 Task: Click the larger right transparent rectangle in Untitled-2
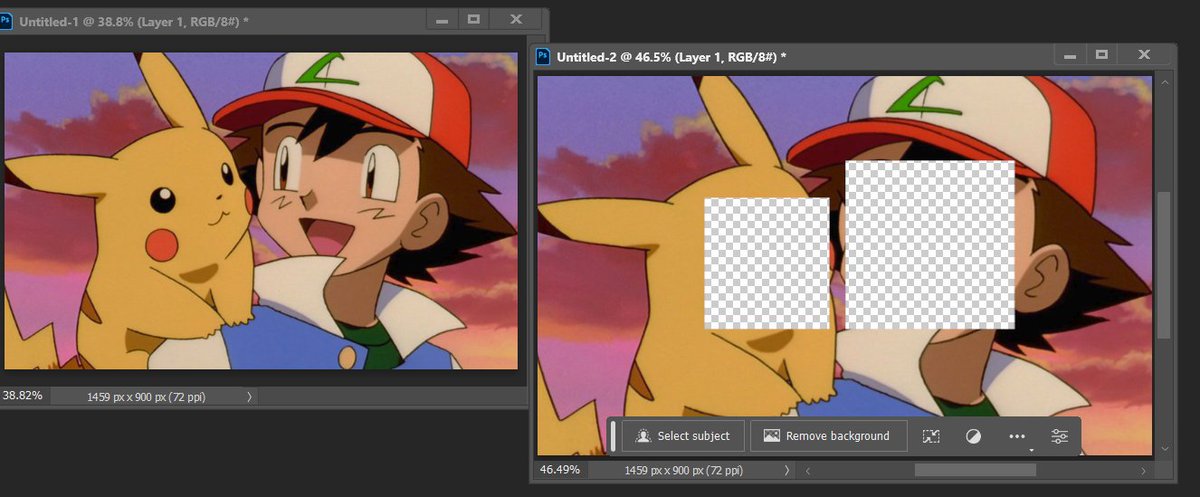click(x=930, y=246)
